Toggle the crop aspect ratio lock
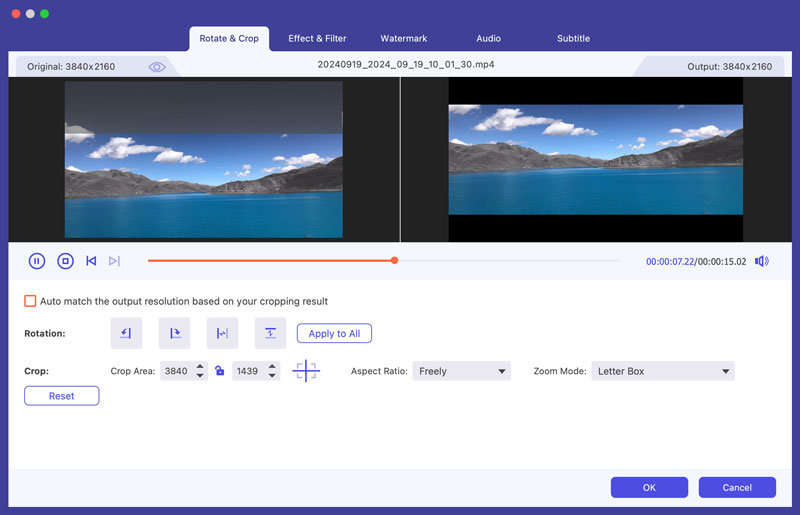 click(220, 371)
